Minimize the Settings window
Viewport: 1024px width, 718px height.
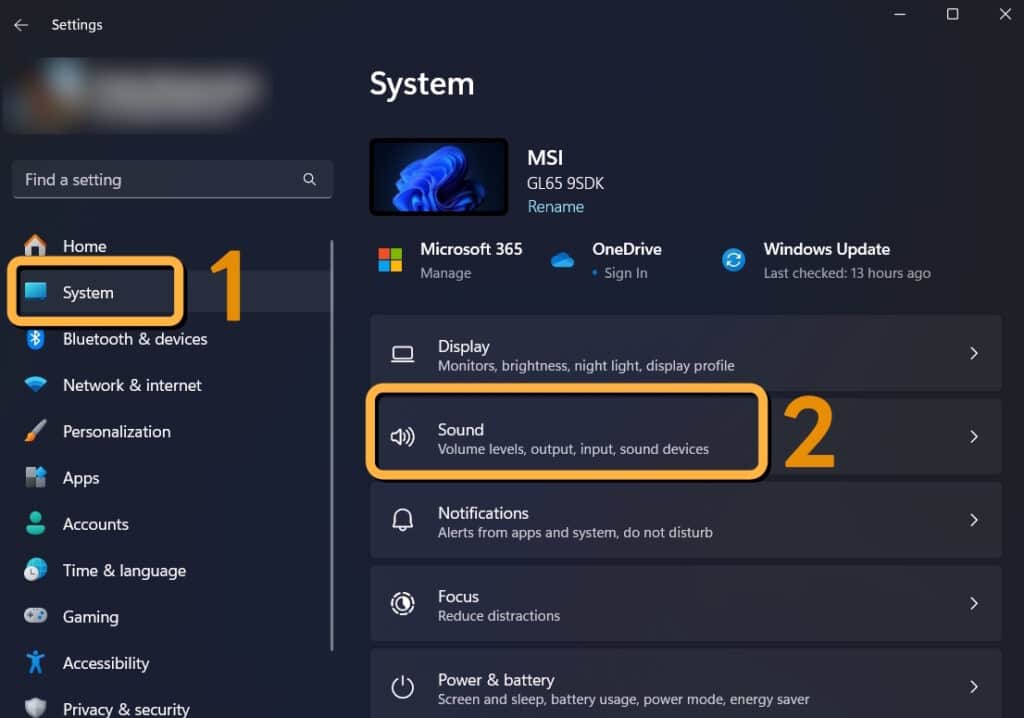click(x=900, y=14)
